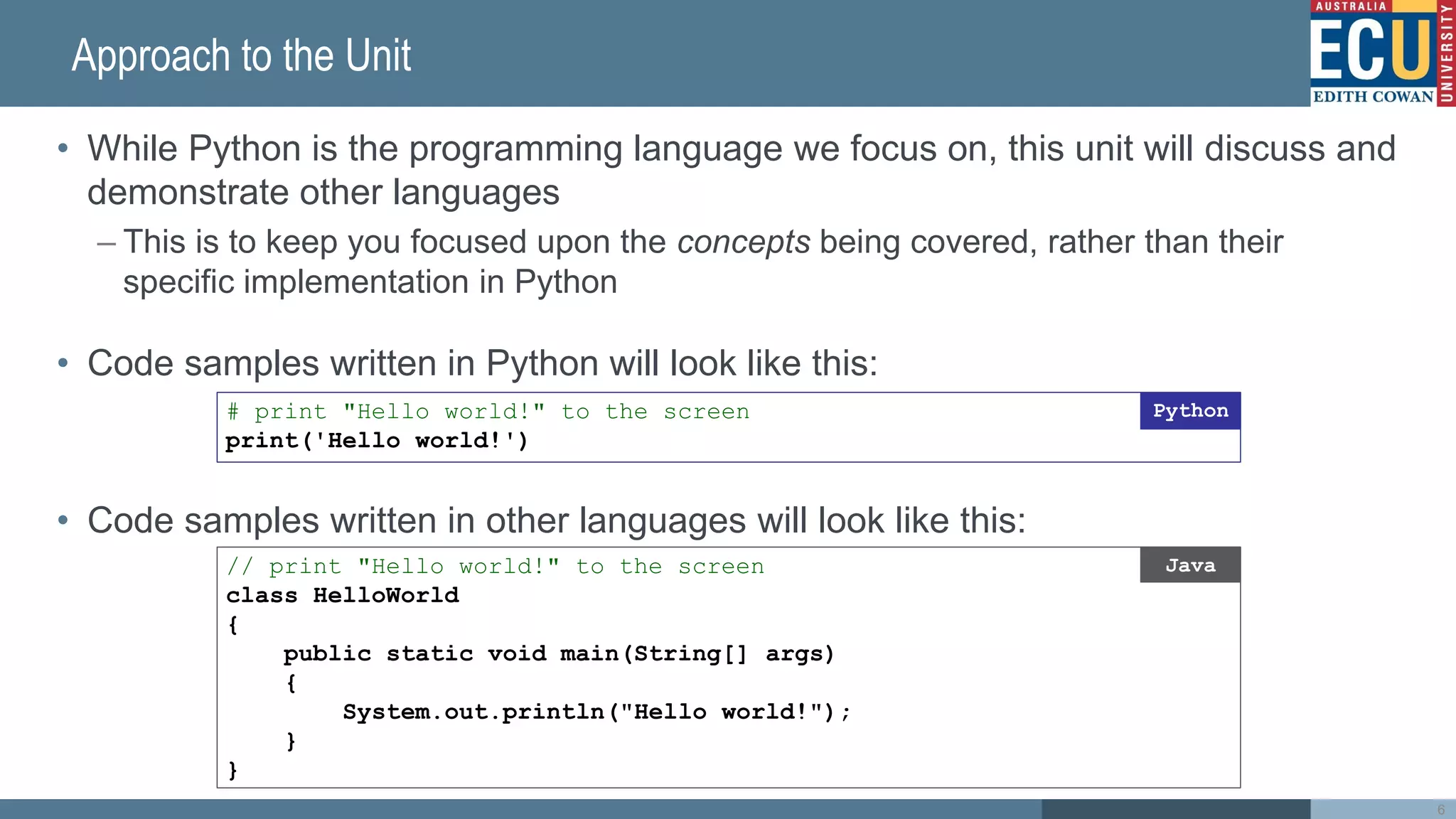1456x819 pixels.
Task: Click 'Code samples written in other languages' bullet
Action: pyautogui.click(x=556, y=520)
